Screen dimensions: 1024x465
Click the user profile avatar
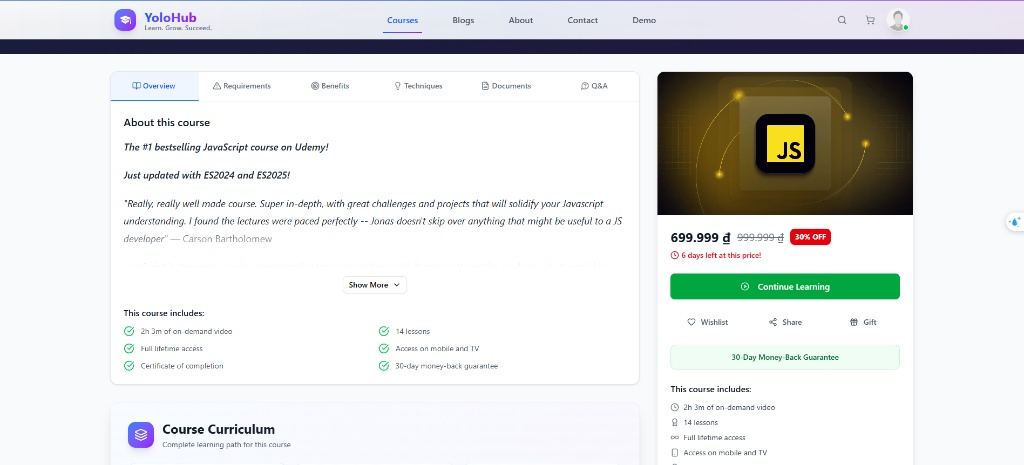[897, 20]
